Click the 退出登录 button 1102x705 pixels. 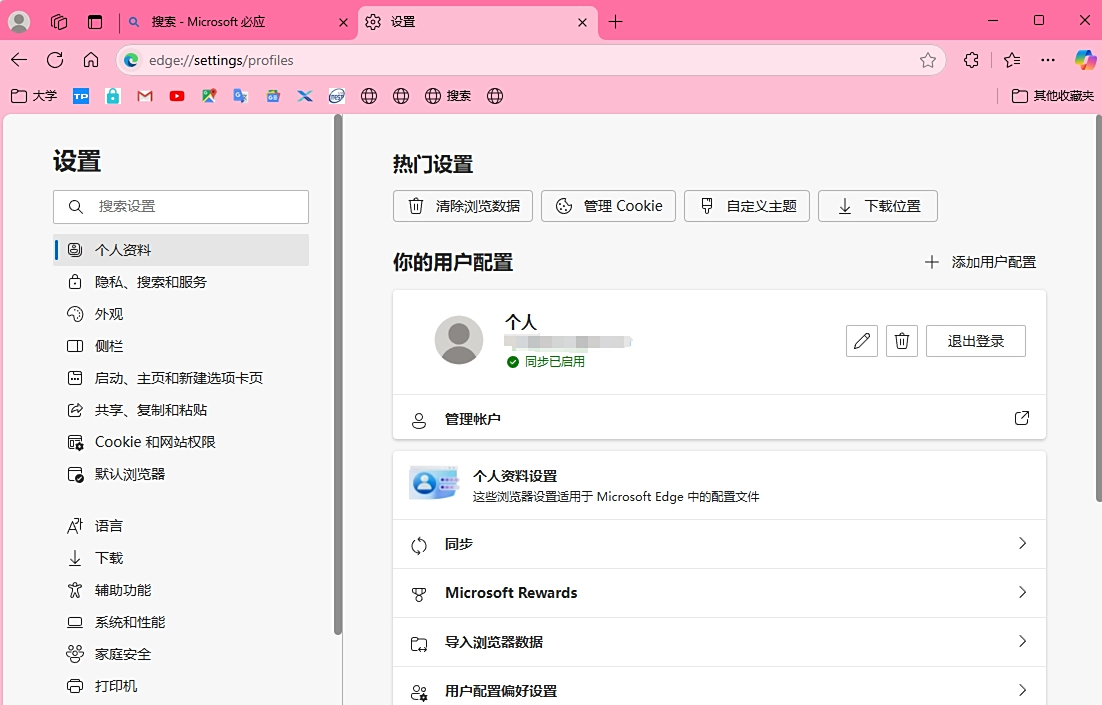(975, 341)
